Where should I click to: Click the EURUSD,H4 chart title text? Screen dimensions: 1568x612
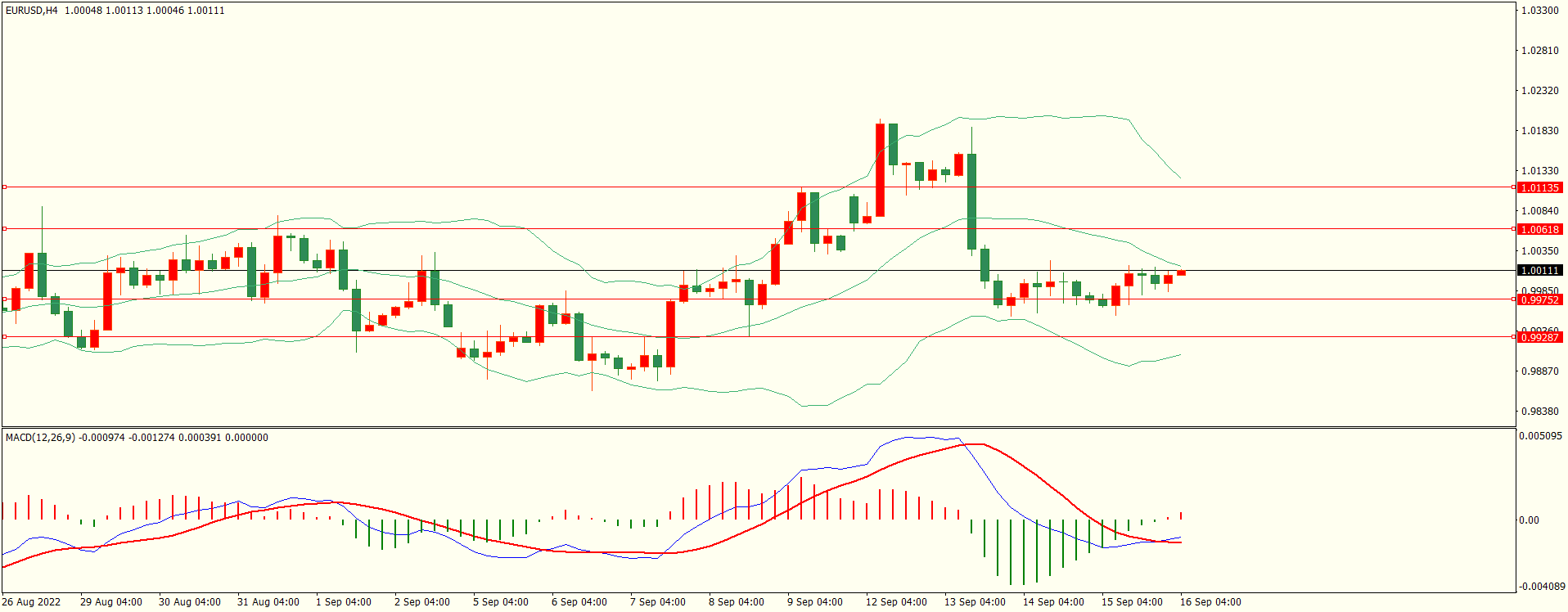(x=32, y=11)
